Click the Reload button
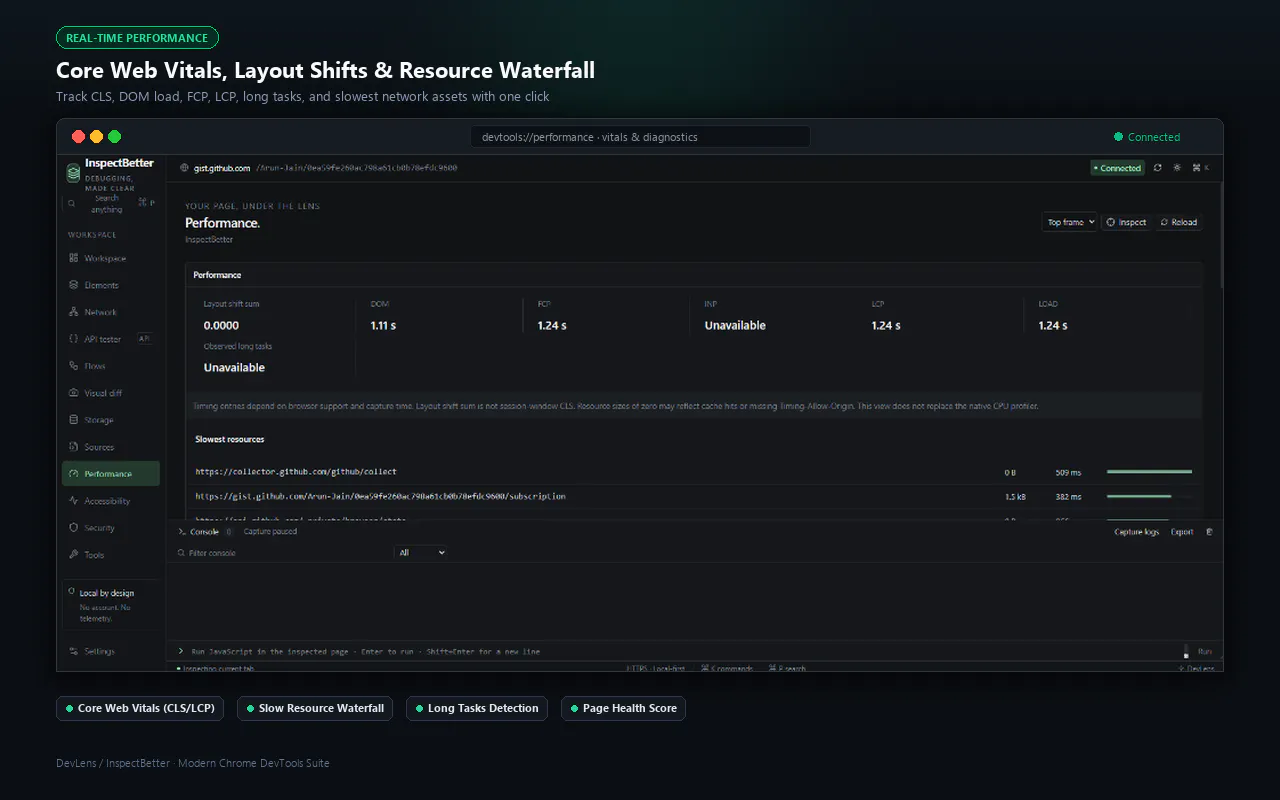Viewport: 1280px width, 800px height. (1179, 222)
